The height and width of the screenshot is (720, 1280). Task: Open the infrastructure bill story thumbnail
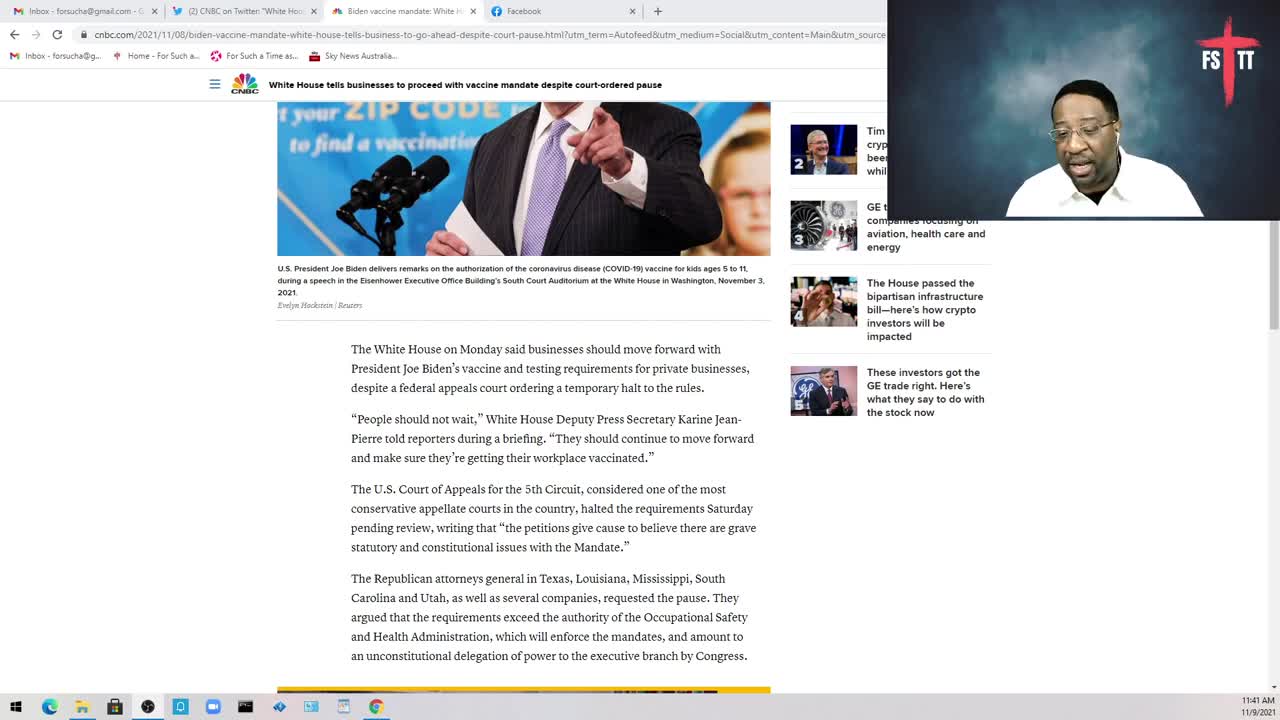pyautogui.click(x=824, y=301)
